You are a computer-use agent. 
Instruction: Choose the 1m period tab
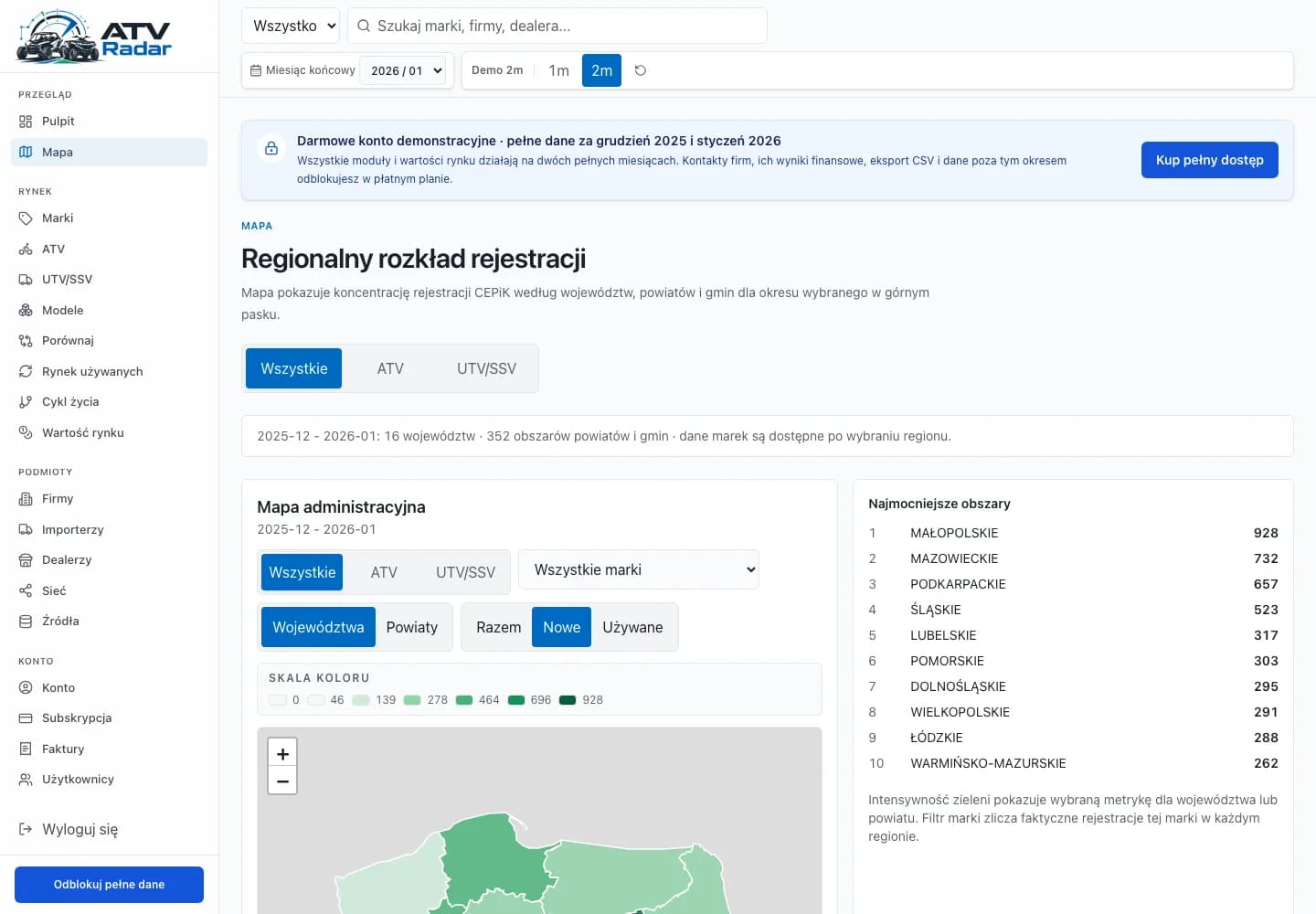(558, 70)
